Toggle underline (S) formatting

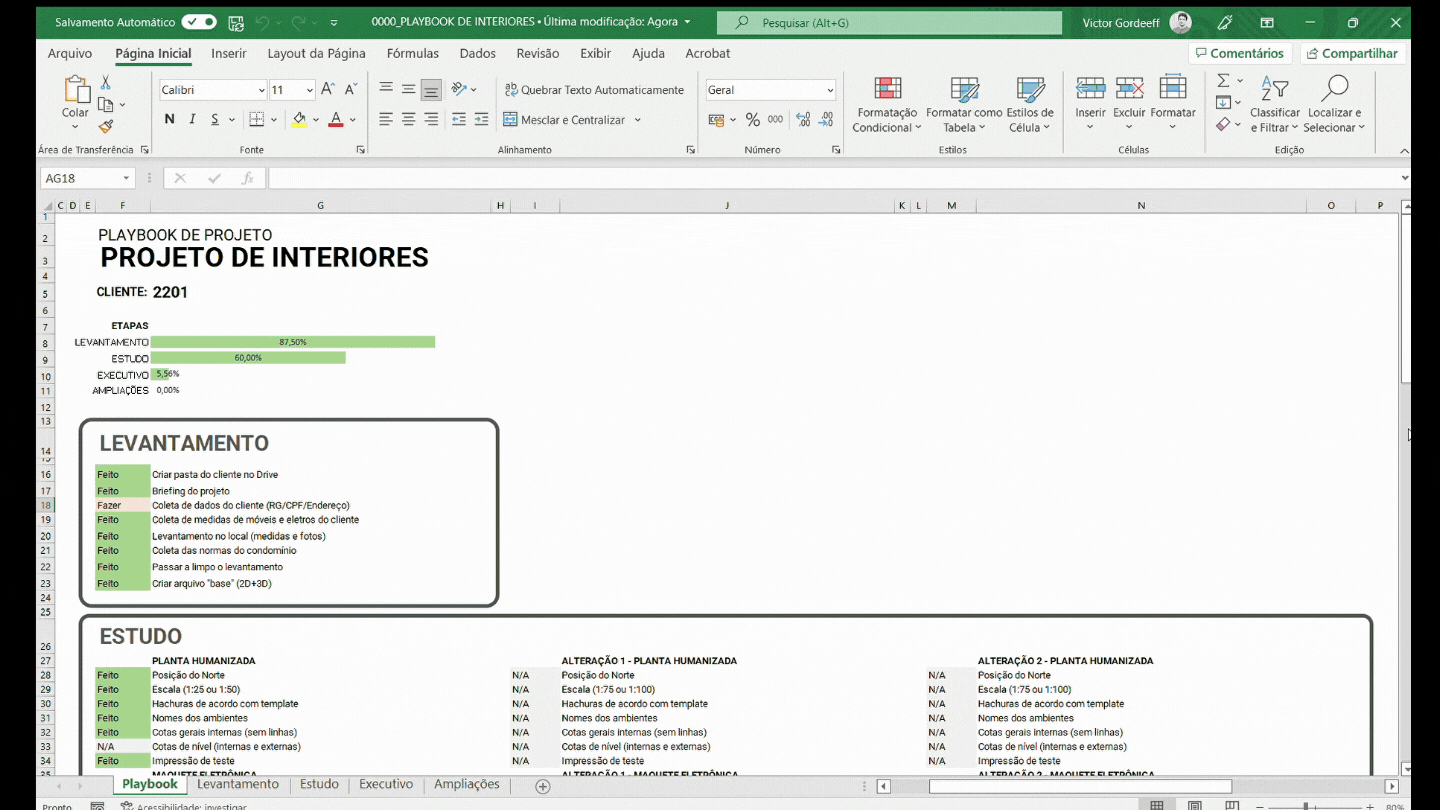215,120
